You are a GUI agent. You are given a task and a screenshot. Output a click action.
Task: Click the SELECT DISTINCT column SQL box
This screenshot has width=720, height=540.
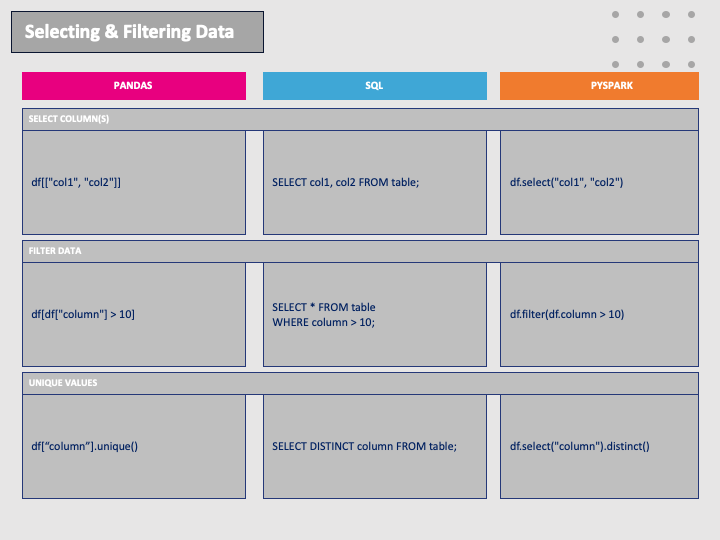tap(374, 446)
